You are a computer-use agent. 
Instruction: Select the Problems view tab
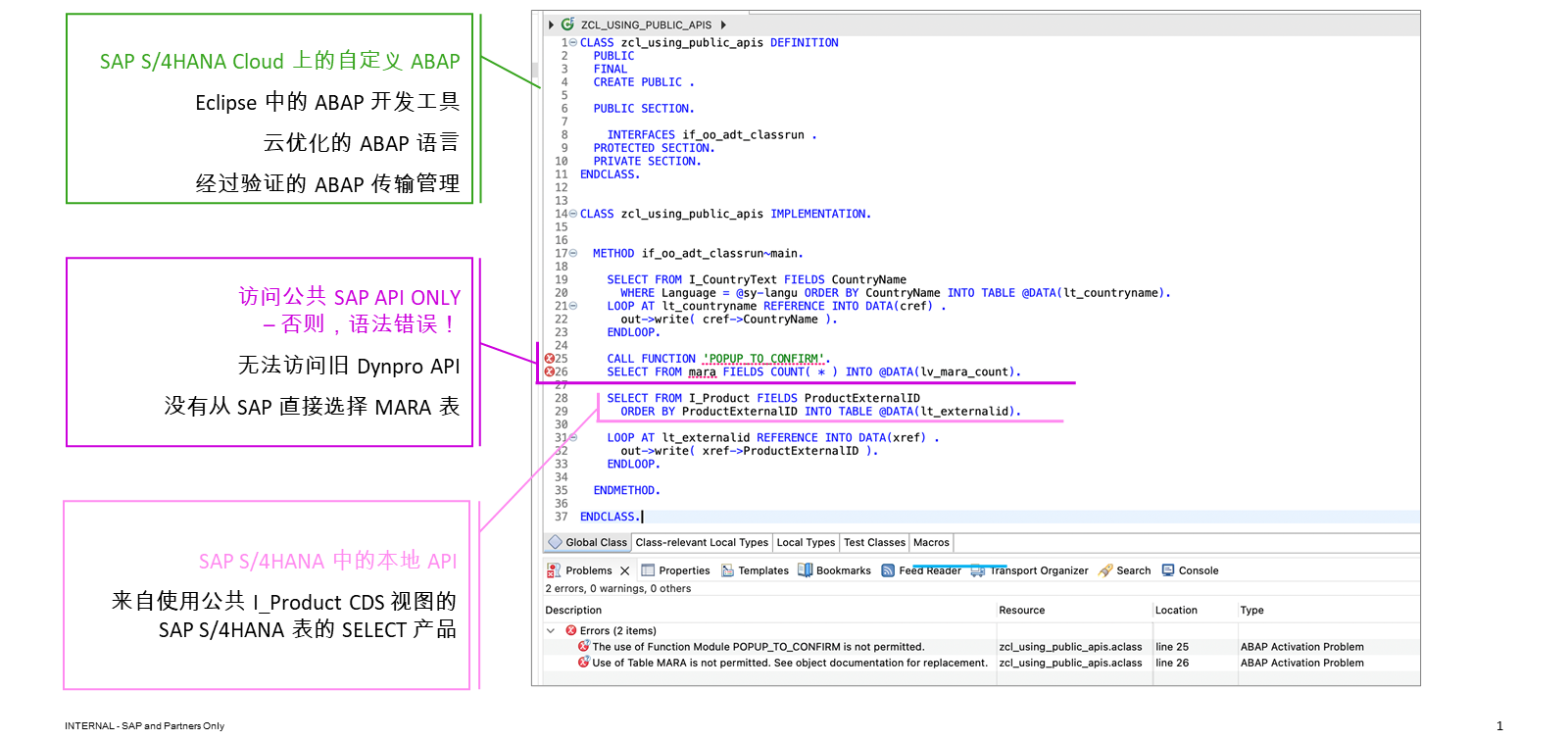click(588, 570)
